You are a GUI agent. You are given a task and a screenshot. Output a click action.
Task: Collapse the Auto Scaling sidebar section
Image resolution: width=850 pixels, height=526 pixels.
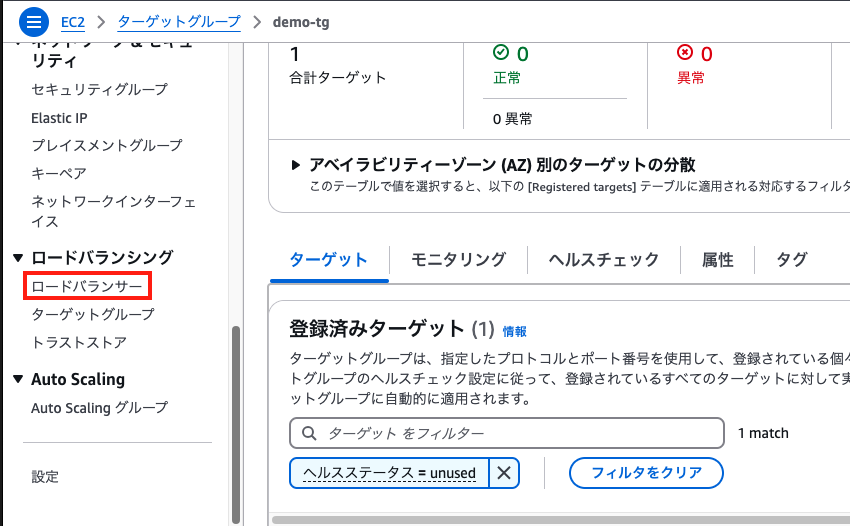tap(18, 379)
